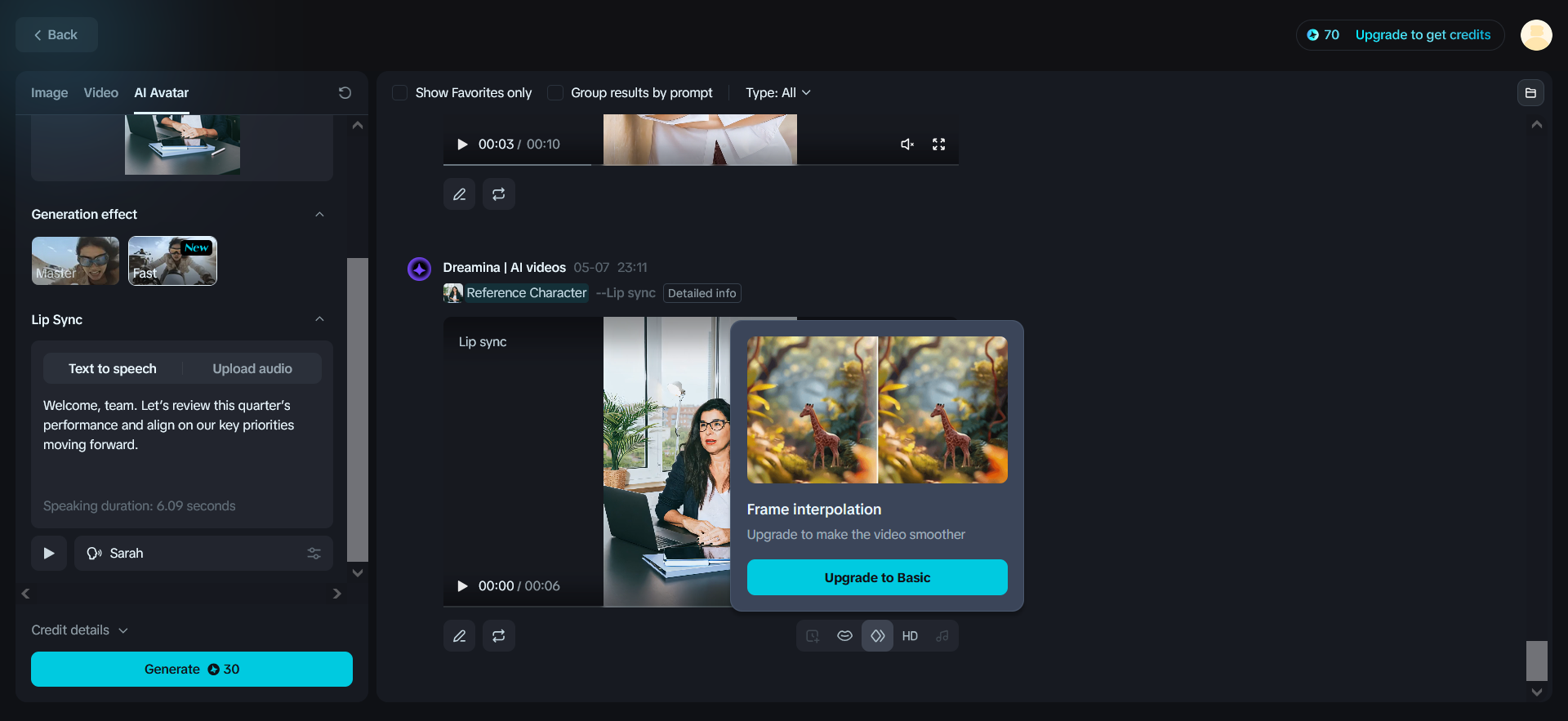Click the "Dreamina | AI videos" heading text
Viewport: 1568px width, 721px height.
tap(505, 268)
